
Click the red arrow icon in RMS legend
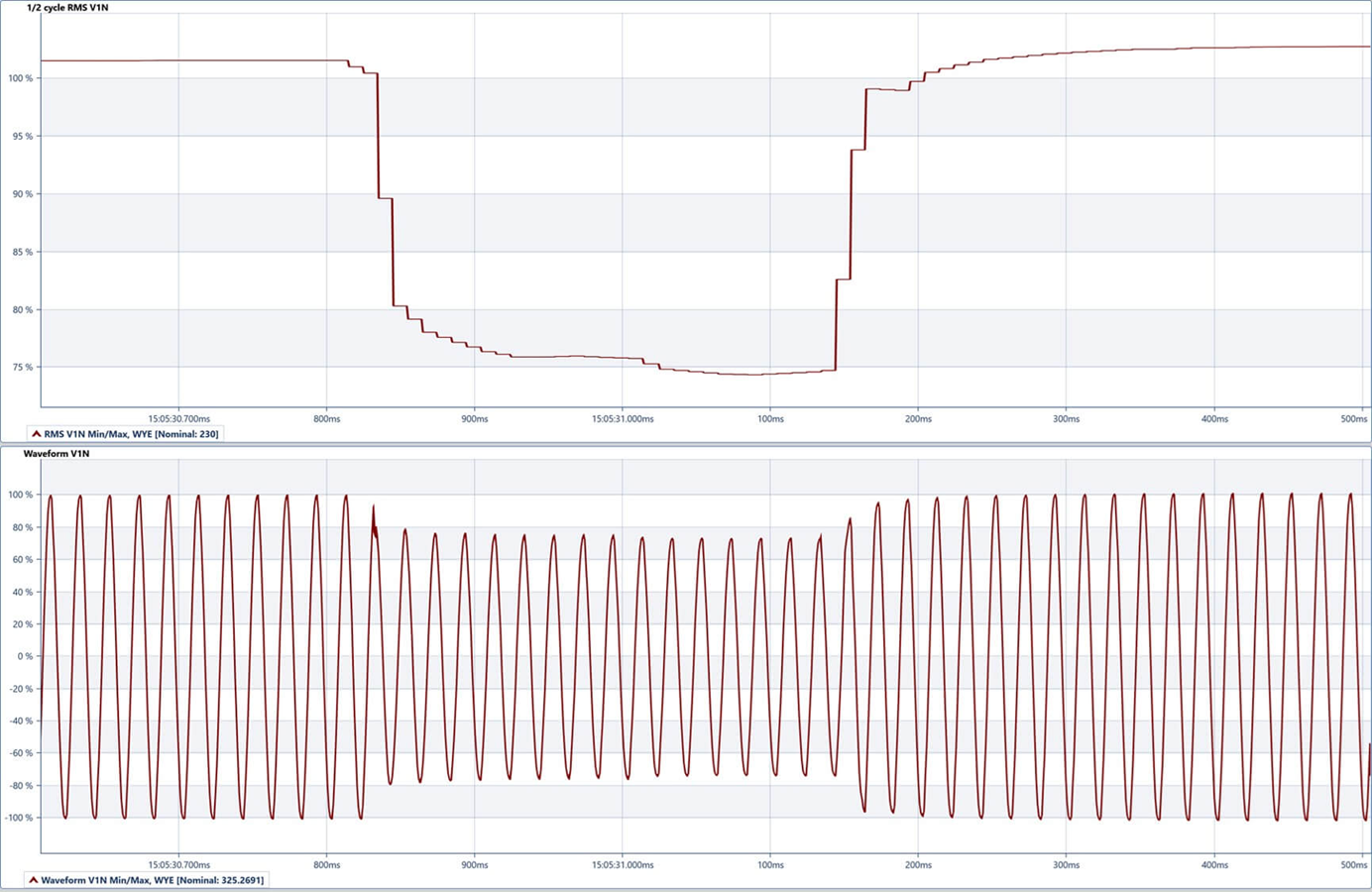35,433
